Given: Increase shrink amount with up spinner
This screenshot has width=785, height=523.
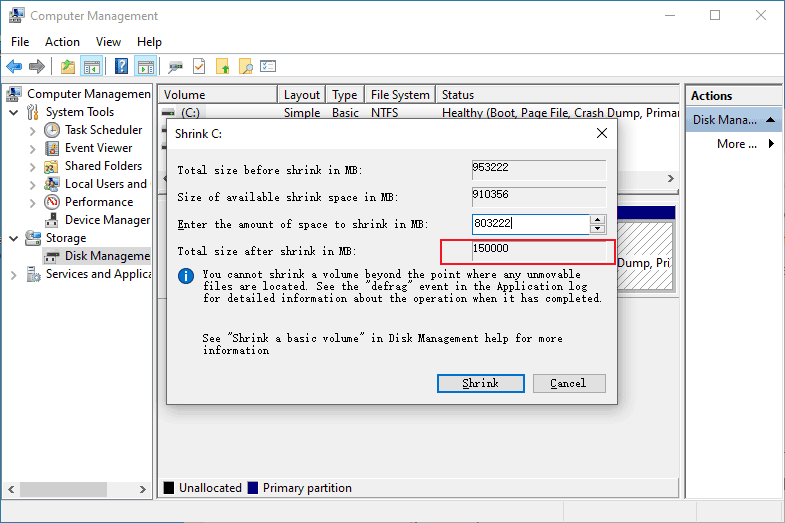Looking at the screenshot, I should 598,219.
